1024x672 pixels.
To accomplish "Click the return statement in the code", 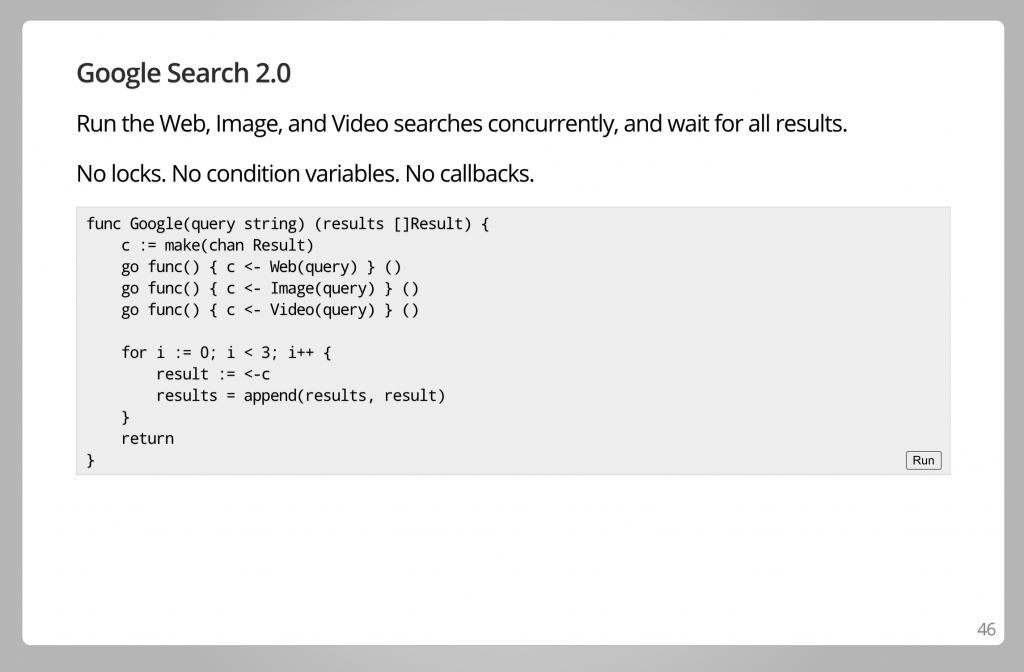I will pyautogui.click(x=147, y=438).
